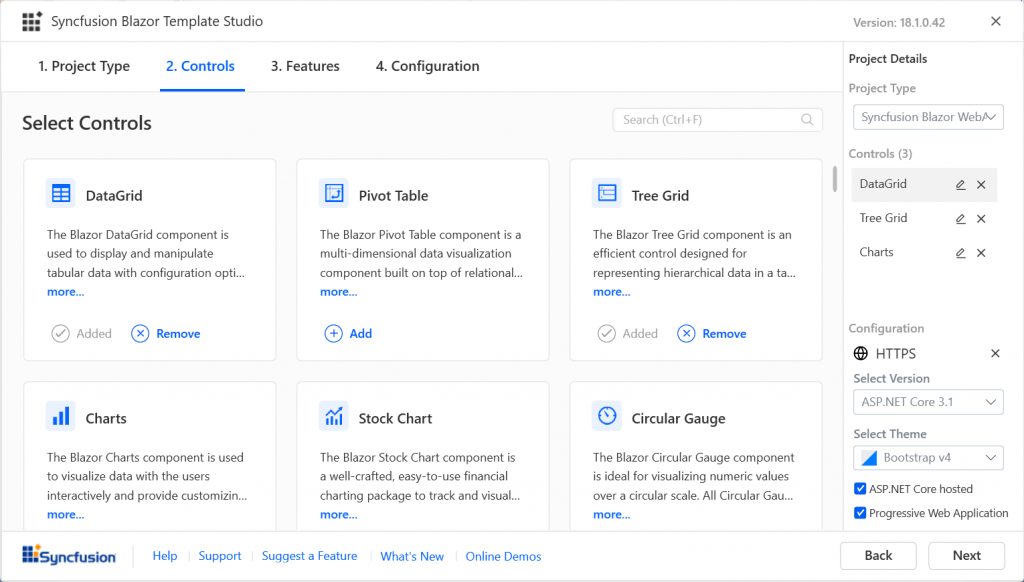Click the Syncfusion logo in the footer

point(68,555)
